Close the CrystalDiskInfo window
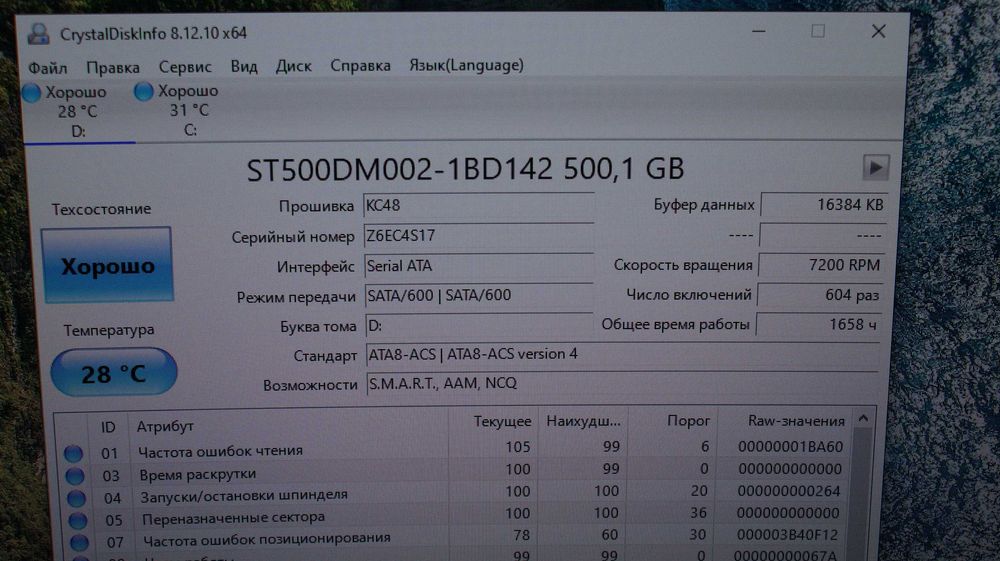This screenshot has width=1000, height=561. point(878,31)
